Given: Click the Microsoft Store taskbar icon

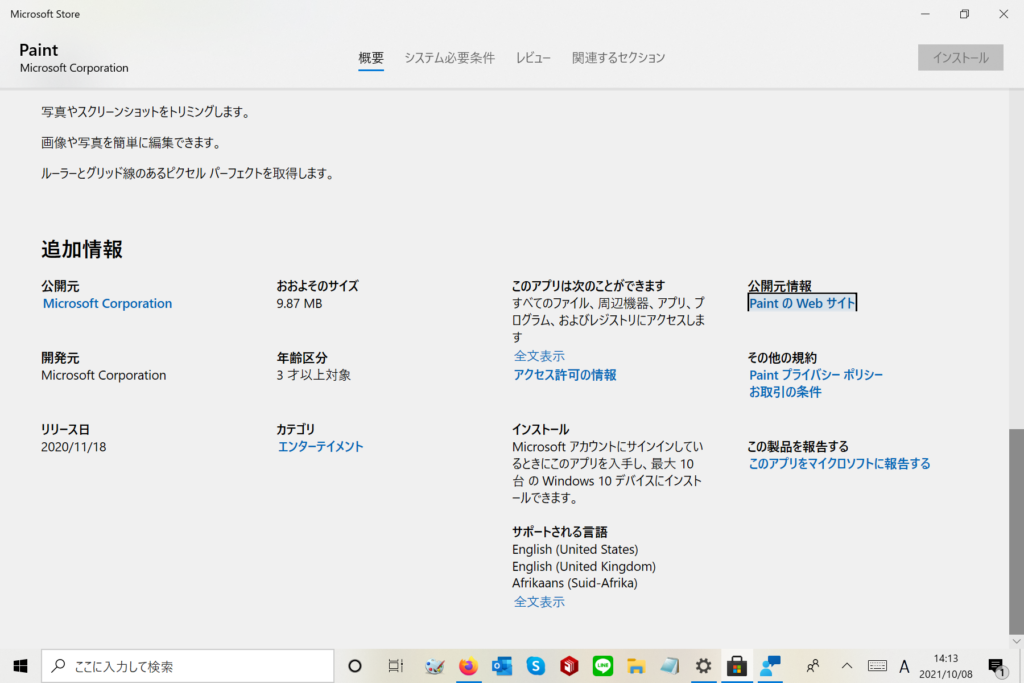Looking at the screenshot, I should coord(737,666).
